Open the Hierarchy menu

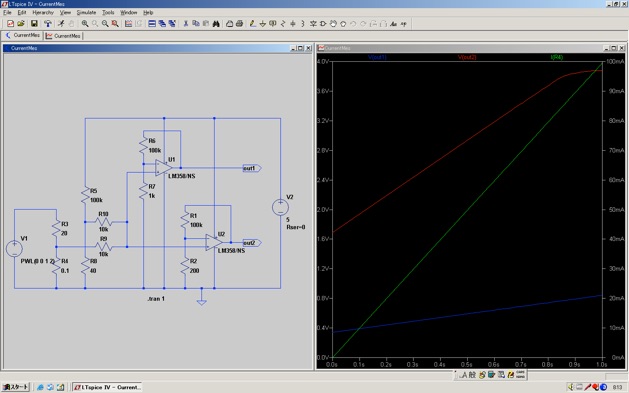click(x=43, y=12)
